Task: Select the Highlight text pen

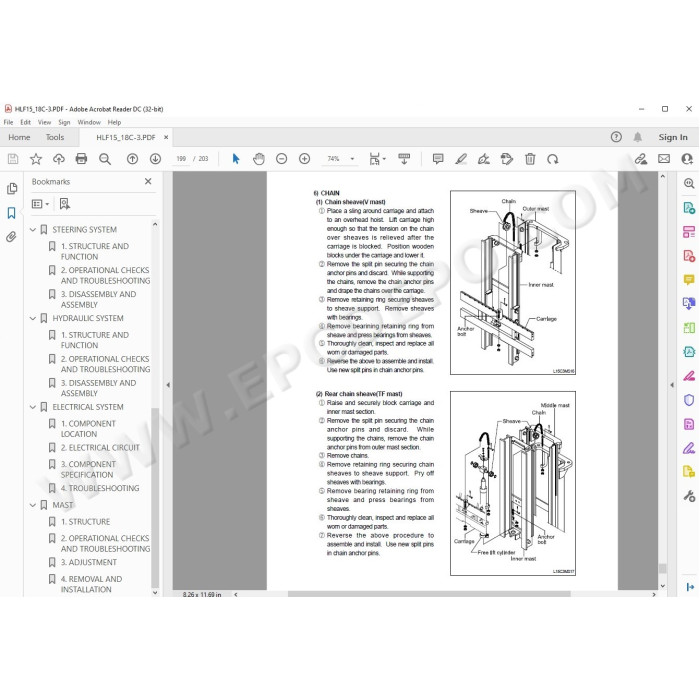Action: [461, 159]
